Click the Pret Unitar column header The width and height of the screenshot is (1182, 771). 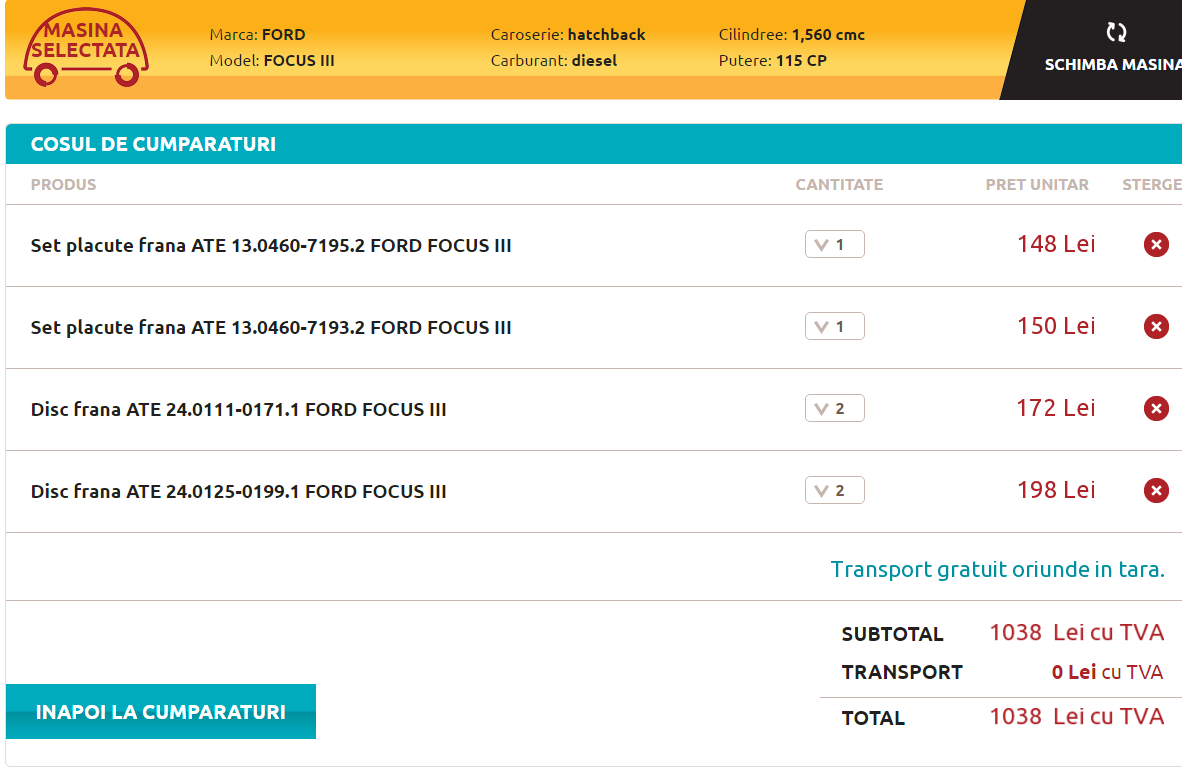1037,185
